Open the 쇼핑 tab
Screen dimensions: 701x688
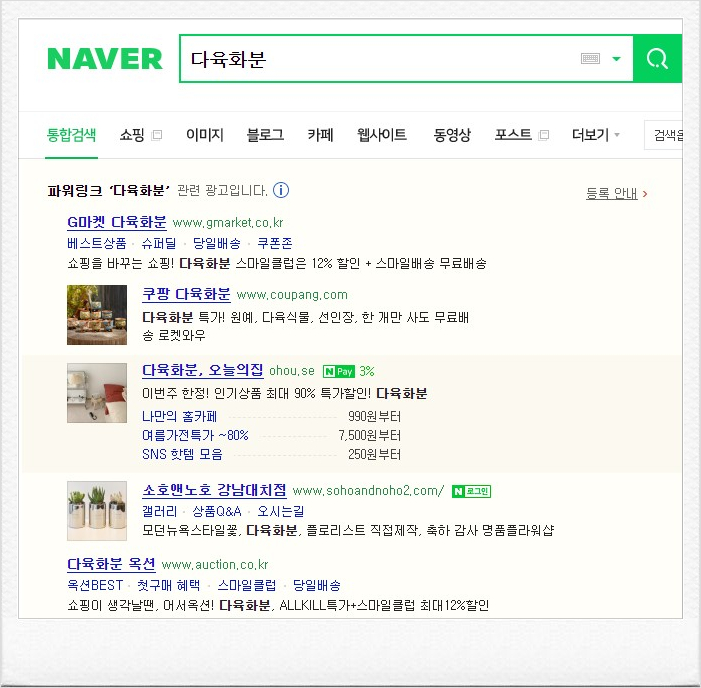point(132,135)
